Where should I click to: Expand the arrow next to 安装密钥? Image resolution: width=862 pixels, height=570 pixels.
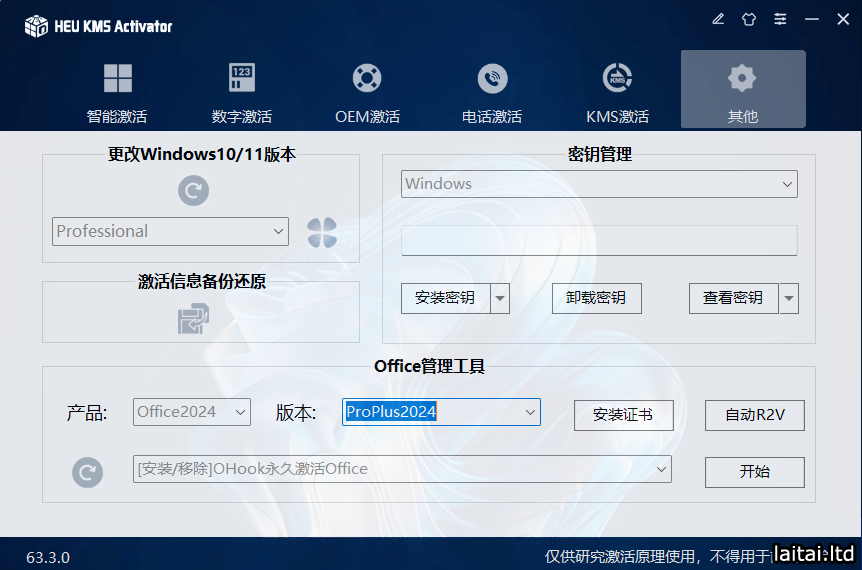point(500,298)
